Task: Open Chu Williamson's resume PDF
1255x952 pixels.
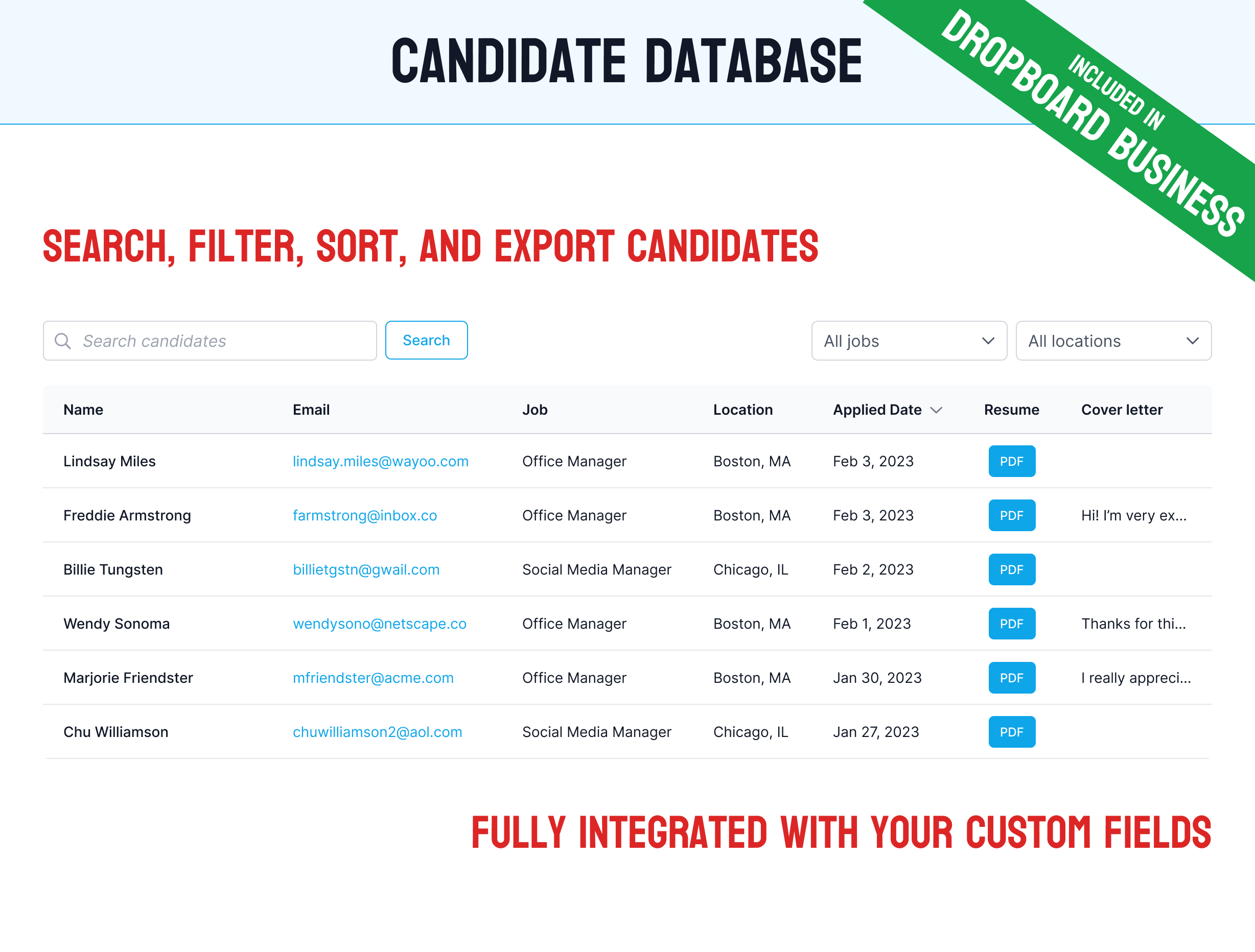Action: 1012,732
